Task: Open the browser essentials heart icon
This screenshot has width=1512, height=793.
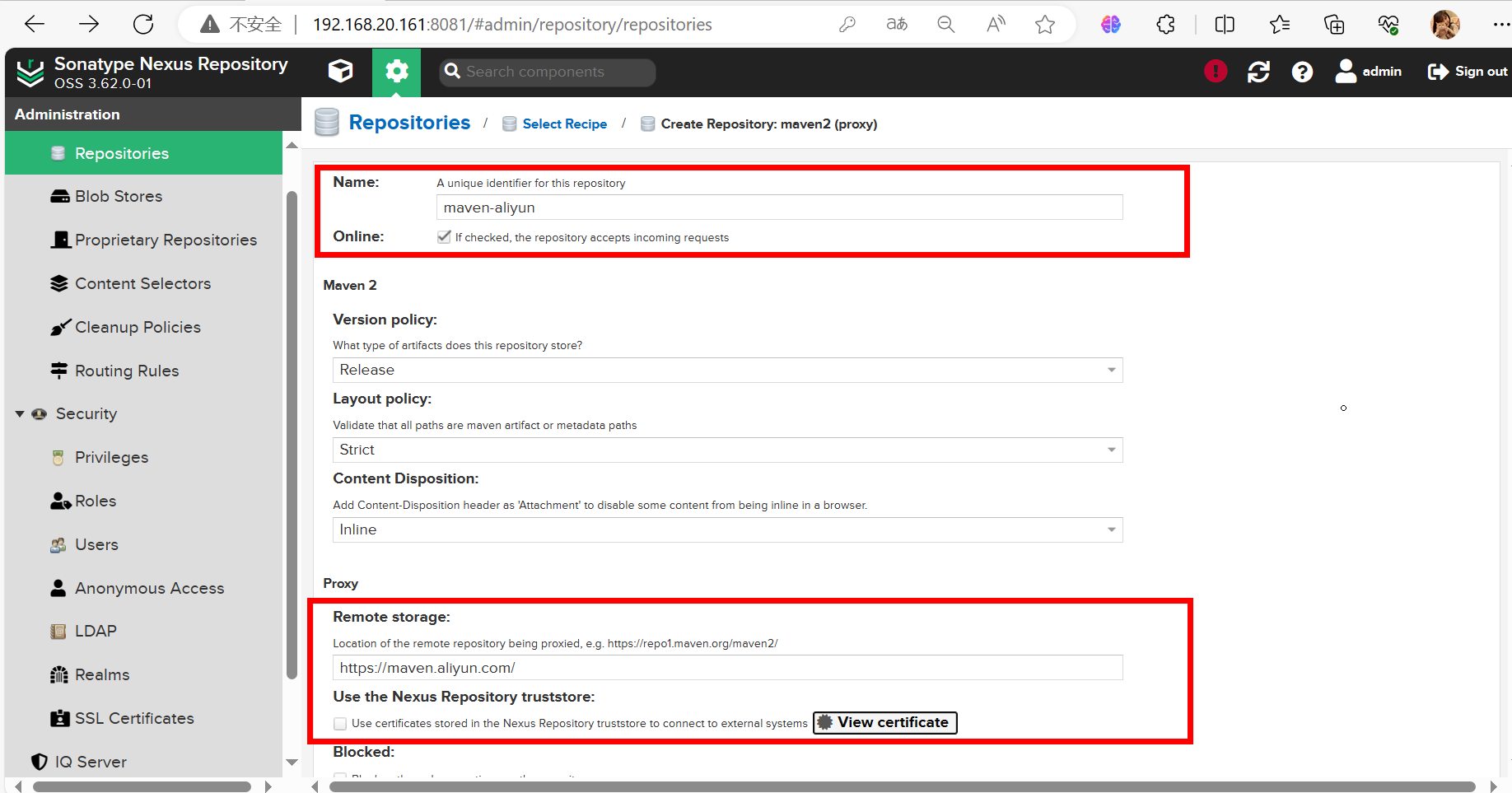Action: click(x=1388, y=25)
